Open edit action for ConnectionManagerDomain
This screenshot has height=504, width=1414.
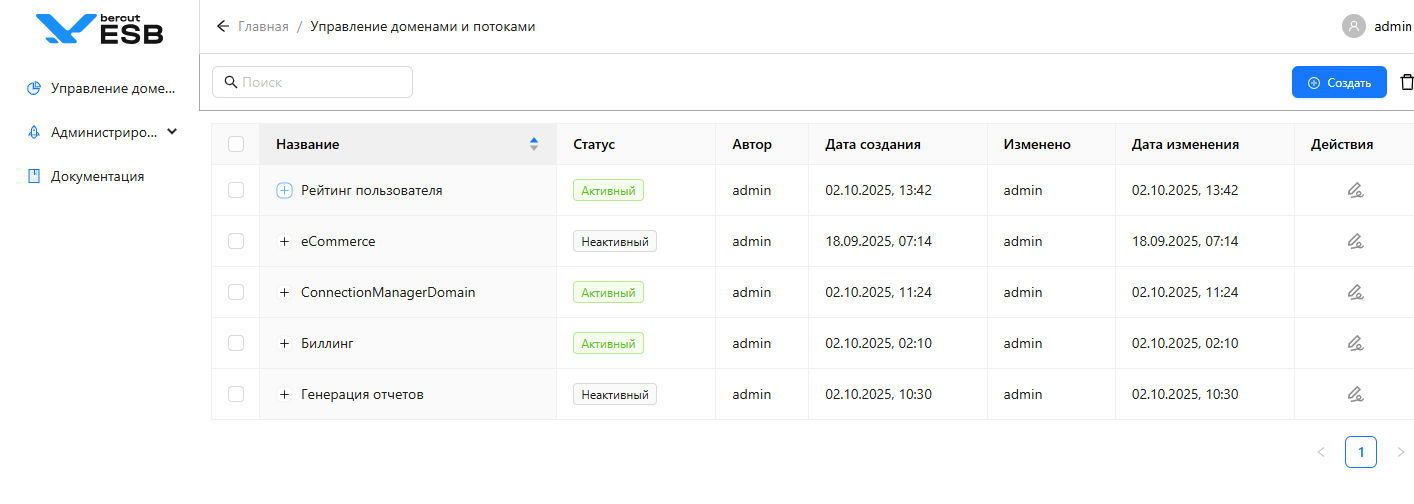tap(1355, 292)
